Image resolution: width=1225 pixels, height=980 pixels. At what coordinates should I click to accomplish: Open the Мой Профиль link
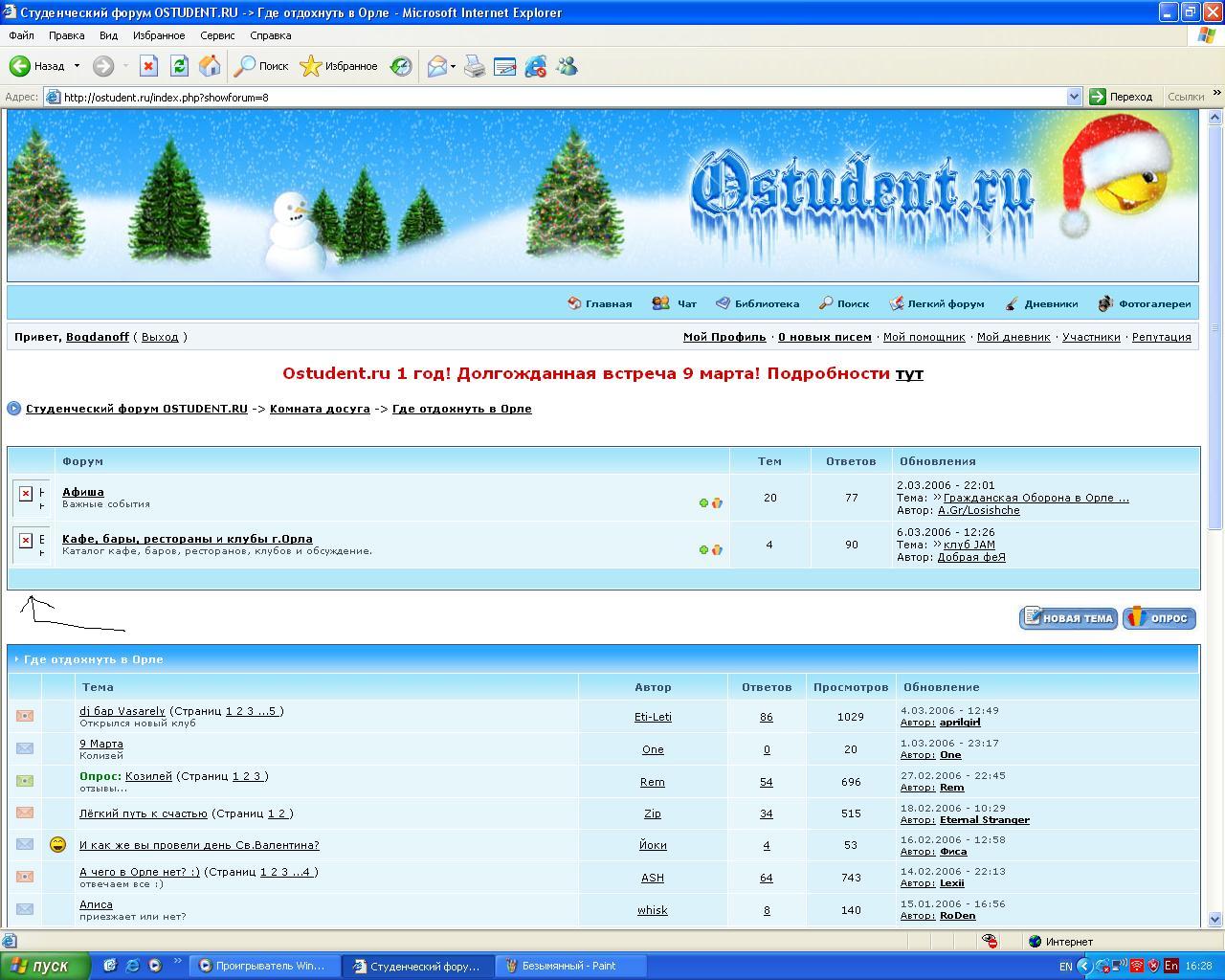pyautogui.click(x=724, y=337)
